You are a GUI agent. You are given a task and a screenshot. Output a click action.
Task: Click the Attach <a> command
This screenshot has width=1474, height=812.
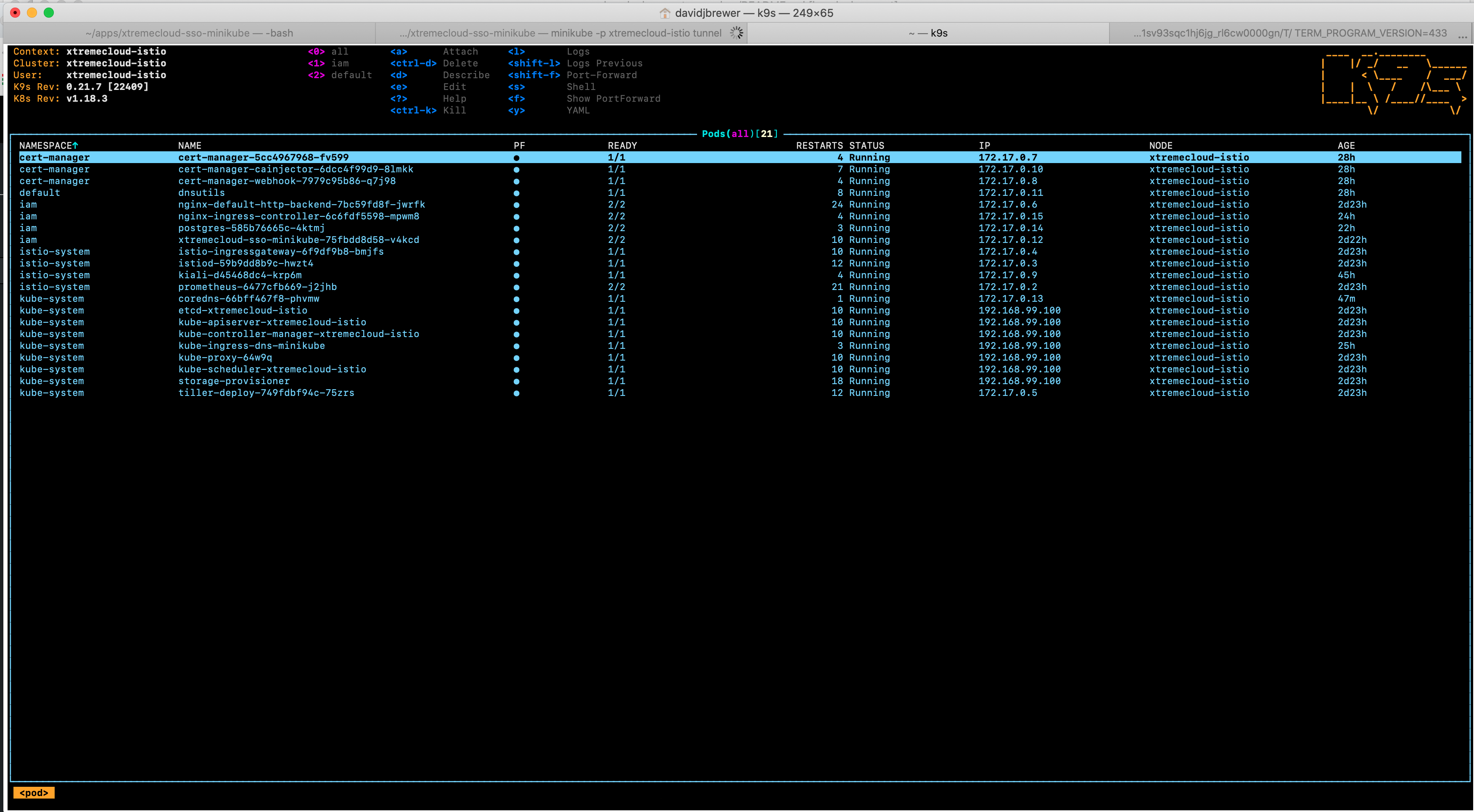[434, 51]
